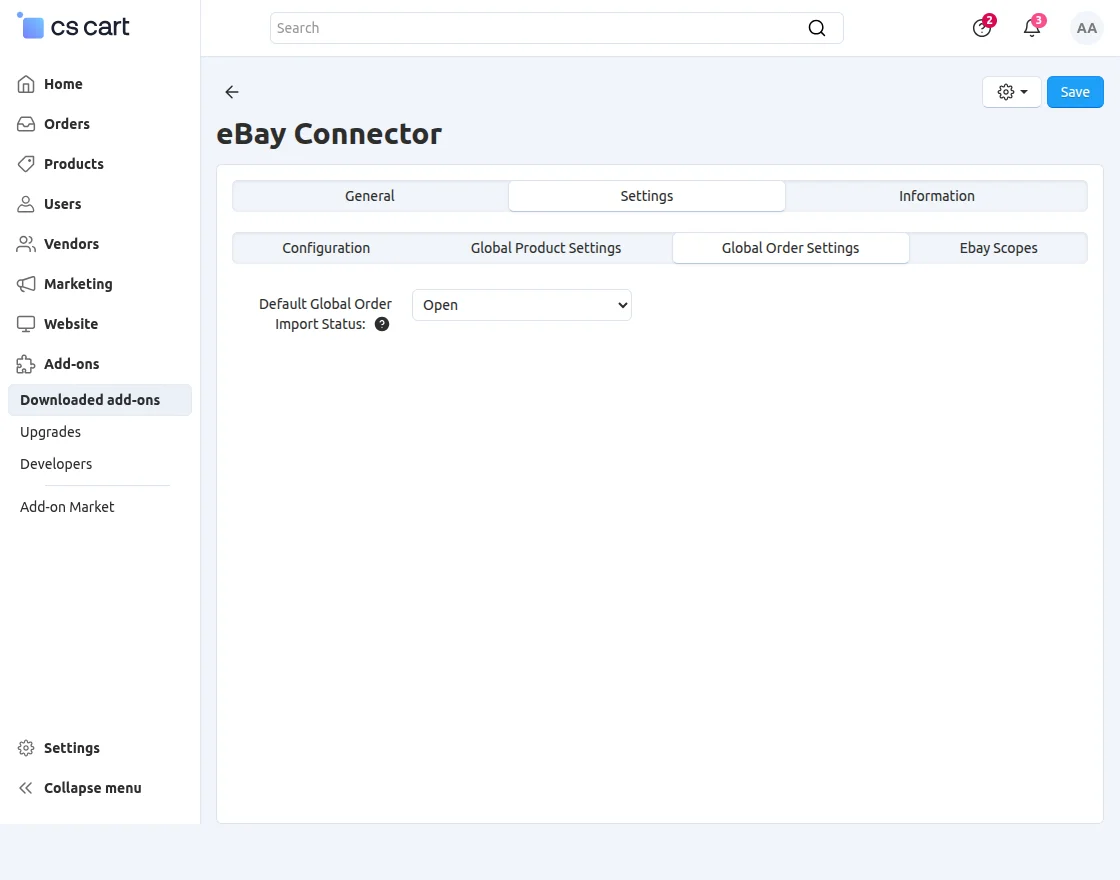Click the CS-Cart logo
This screenshot has width=1120, height=880.
click(73, 27)
